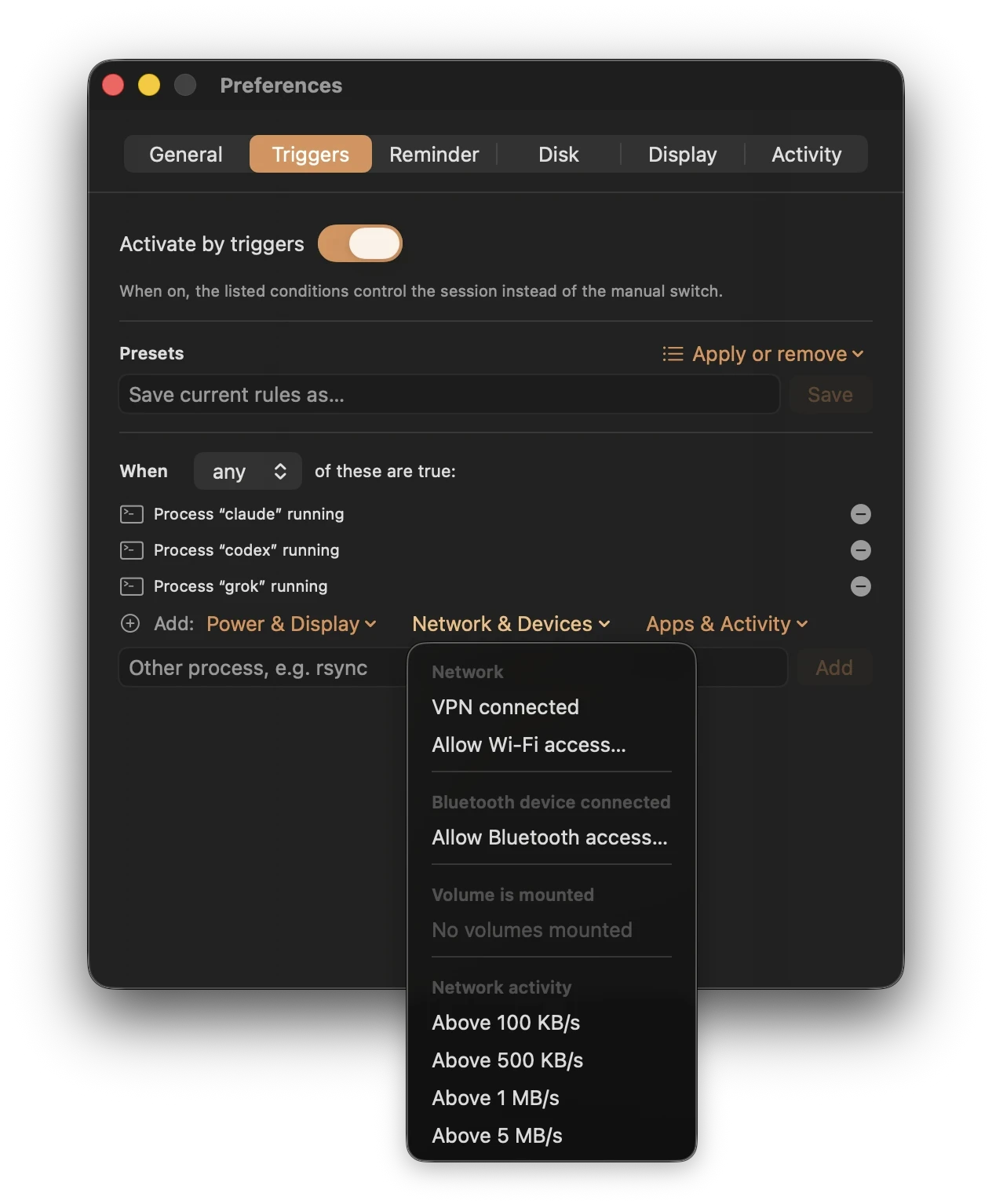Image resolution: width=992 pixels, height=1204 pixels.
Task: Click the Process "claude" running text
Action: coord(249,514)
